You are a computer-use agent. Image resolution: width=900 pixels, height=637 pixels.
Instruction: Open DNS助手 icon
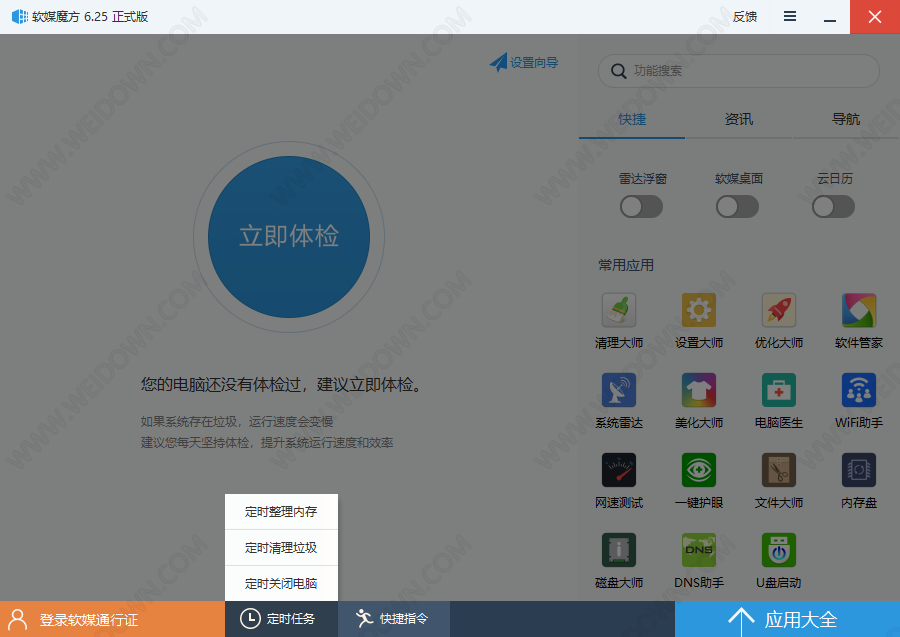699,550
